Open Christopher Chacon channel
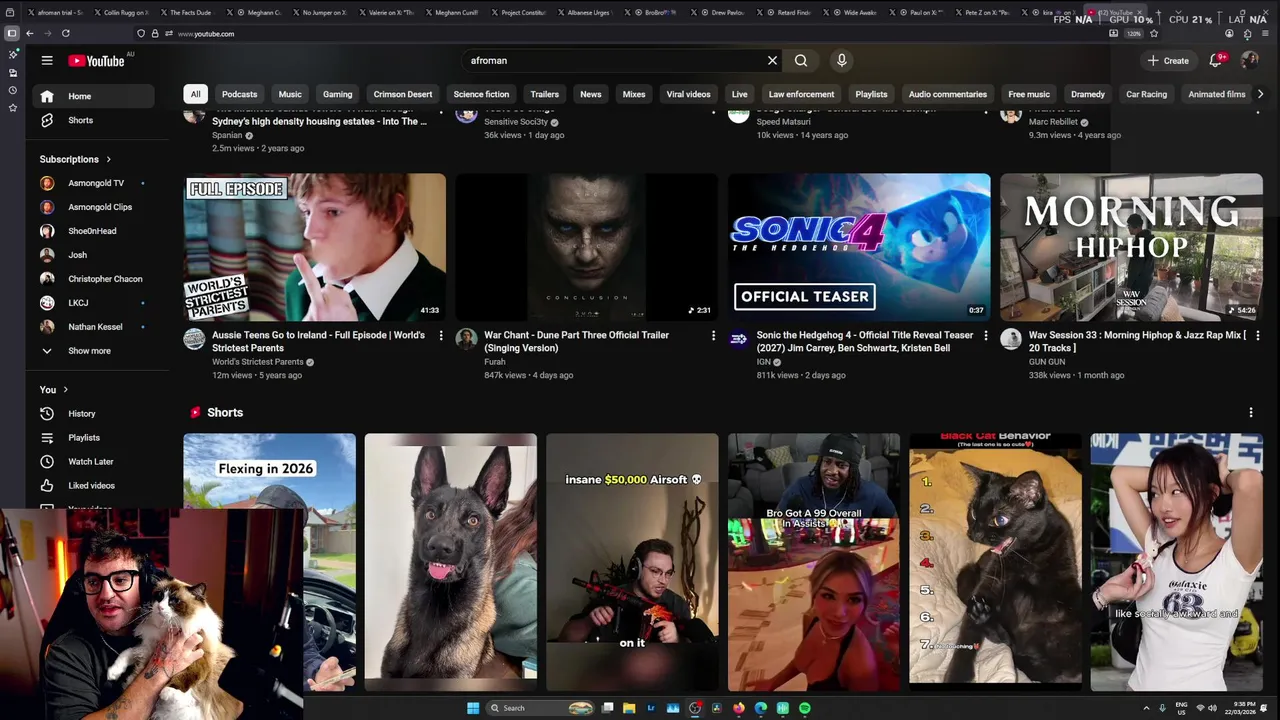1280x720 pixels. [92, 279]
